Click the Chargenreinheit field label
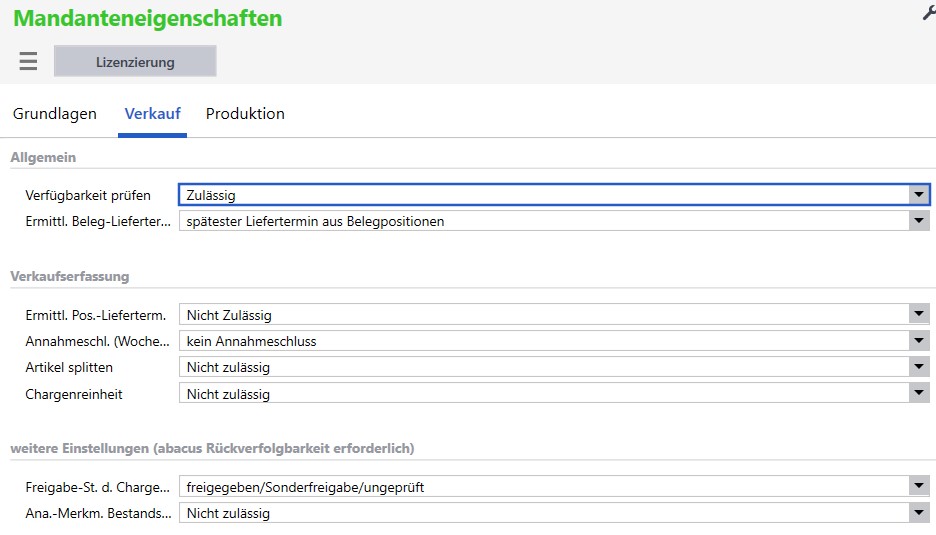The width and height of the screenshot is (936, 535). [74, 394]
